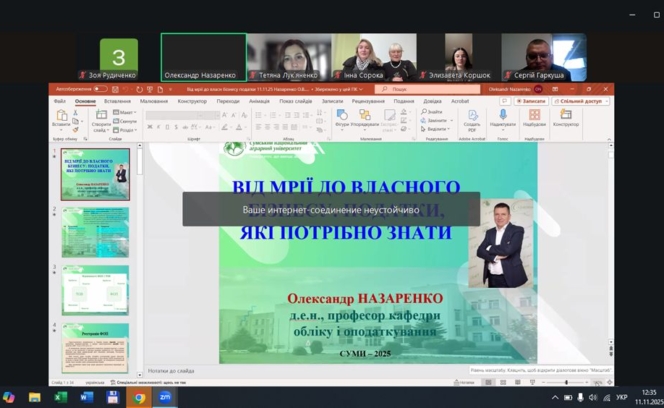Viewport: 664px width, 408px height.
Task: Open the Animation (Анімація) ribbon tab
Action: pyautogui.click(x=259, y=101)
